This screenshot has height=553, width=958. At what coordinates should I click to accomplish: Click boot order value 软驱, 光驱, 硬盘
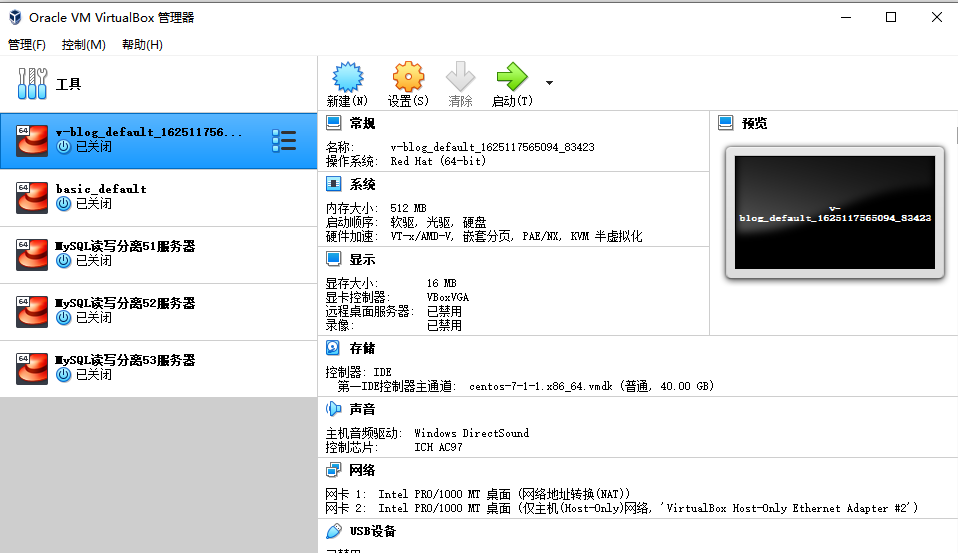coord(438,222)
